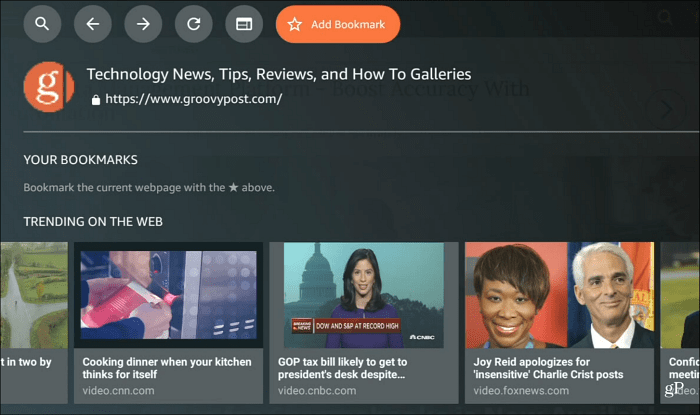
Task: Go forward with the right arrow button
Action: coord(143,24)
